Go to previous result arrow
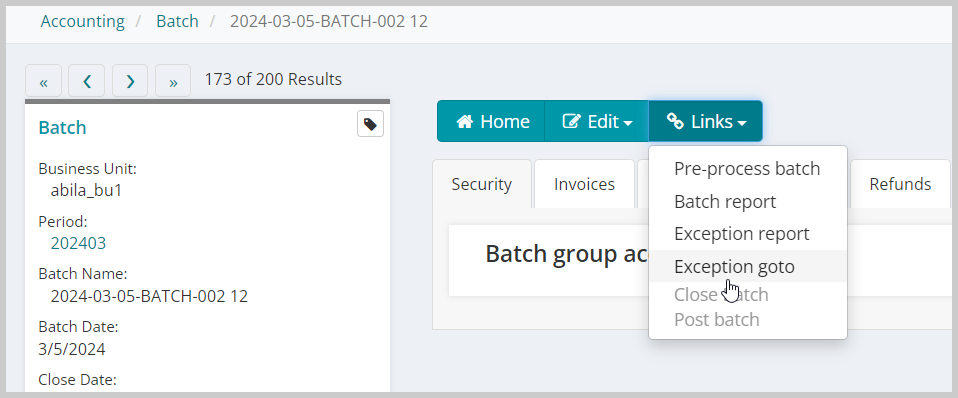 pos(86,81)
